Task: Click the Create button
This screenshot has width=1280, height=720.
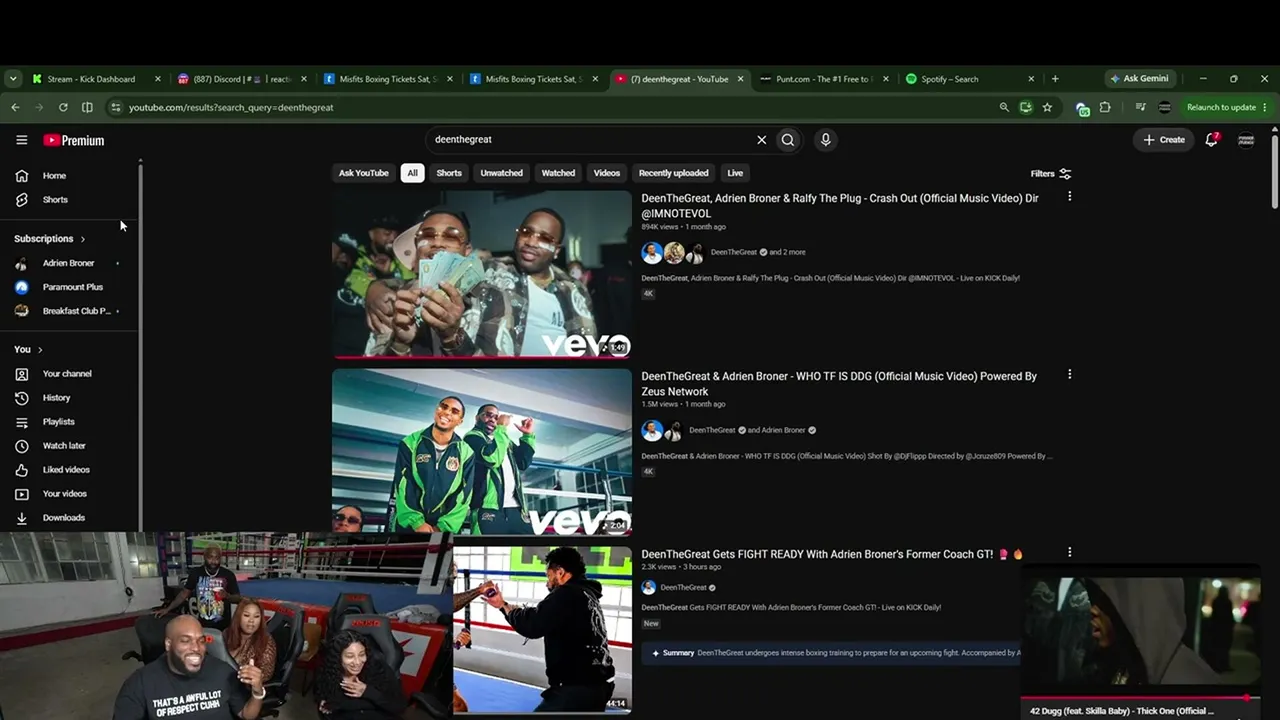Action: click(x=1164, y=140)
